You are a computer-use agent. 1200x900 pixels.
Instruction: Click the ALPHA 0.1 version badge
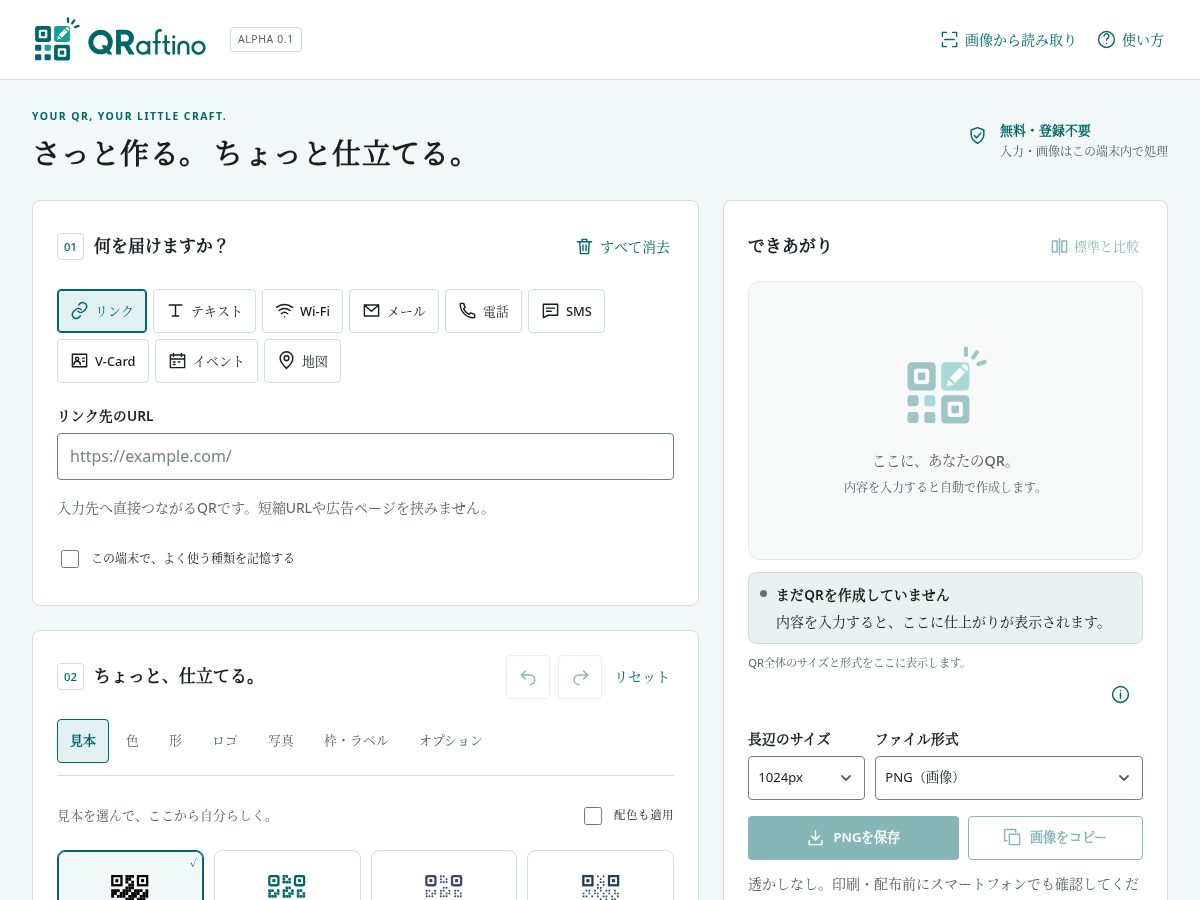(266, 40)
